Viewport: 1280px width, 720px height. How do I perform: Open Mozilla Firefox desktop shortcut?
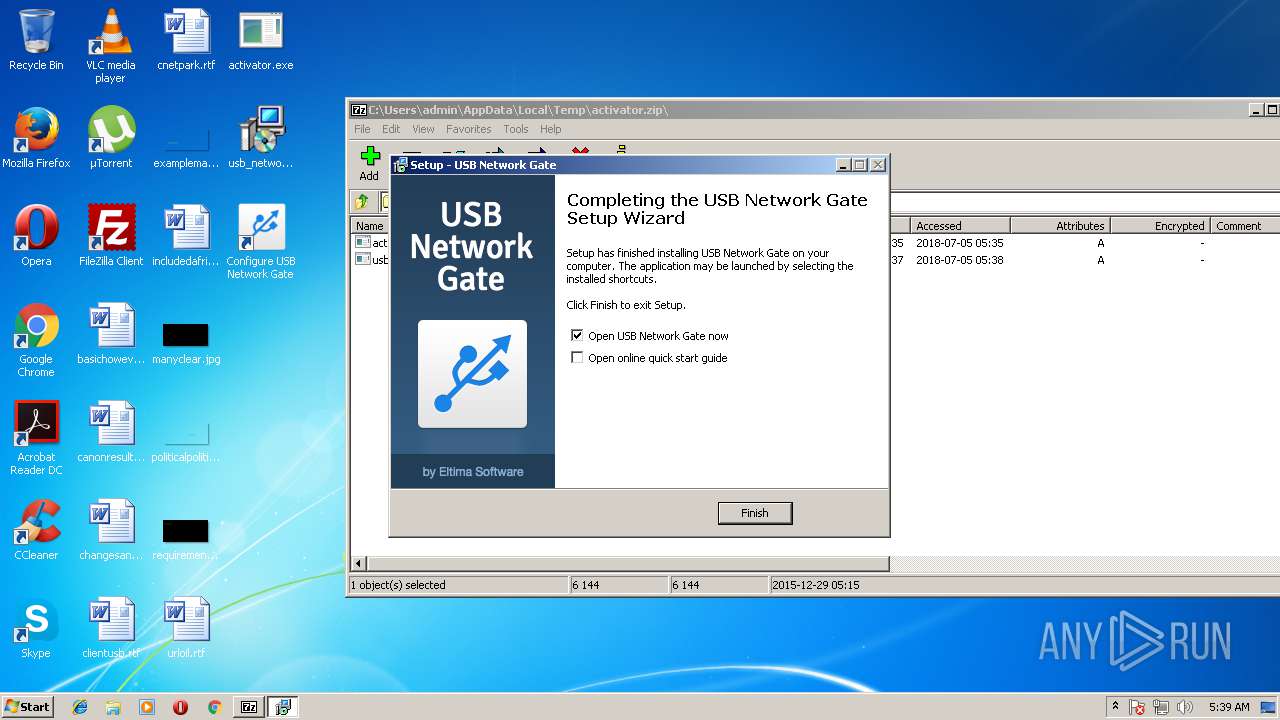(36, 138)
